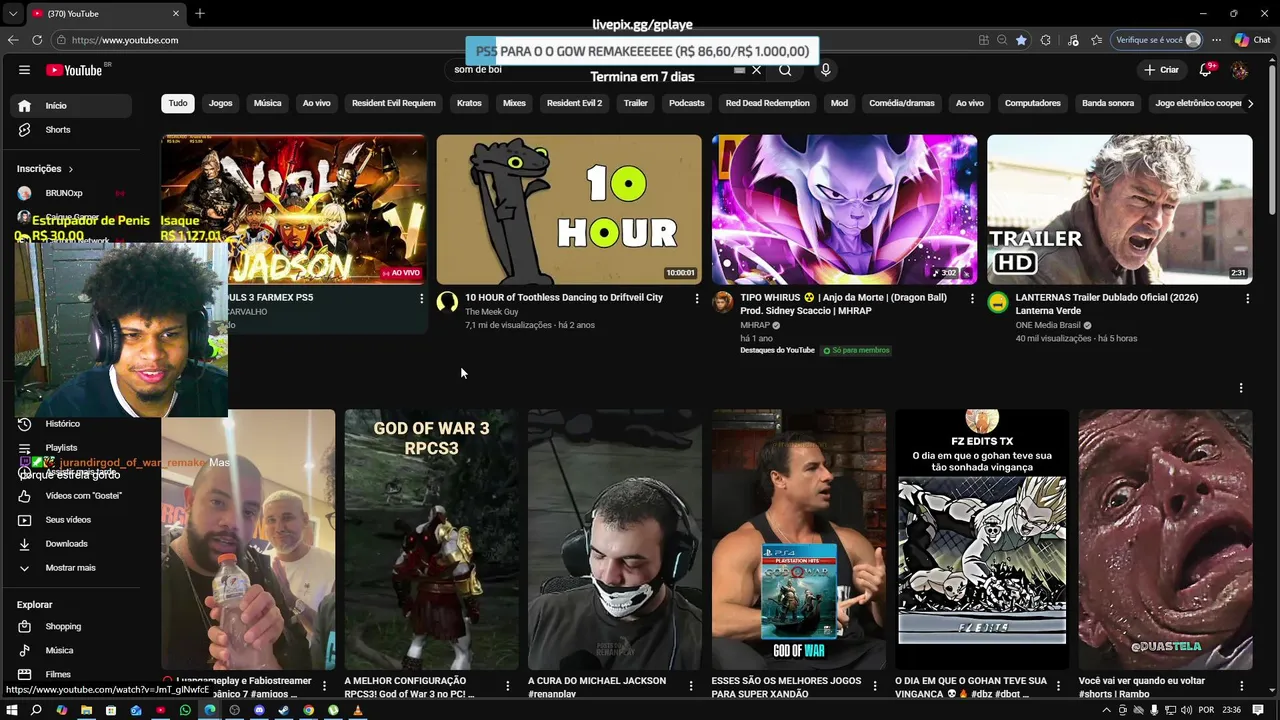Open MHRAP channel link
This screenshot has height=720, width=1280.
coord(755,325)
